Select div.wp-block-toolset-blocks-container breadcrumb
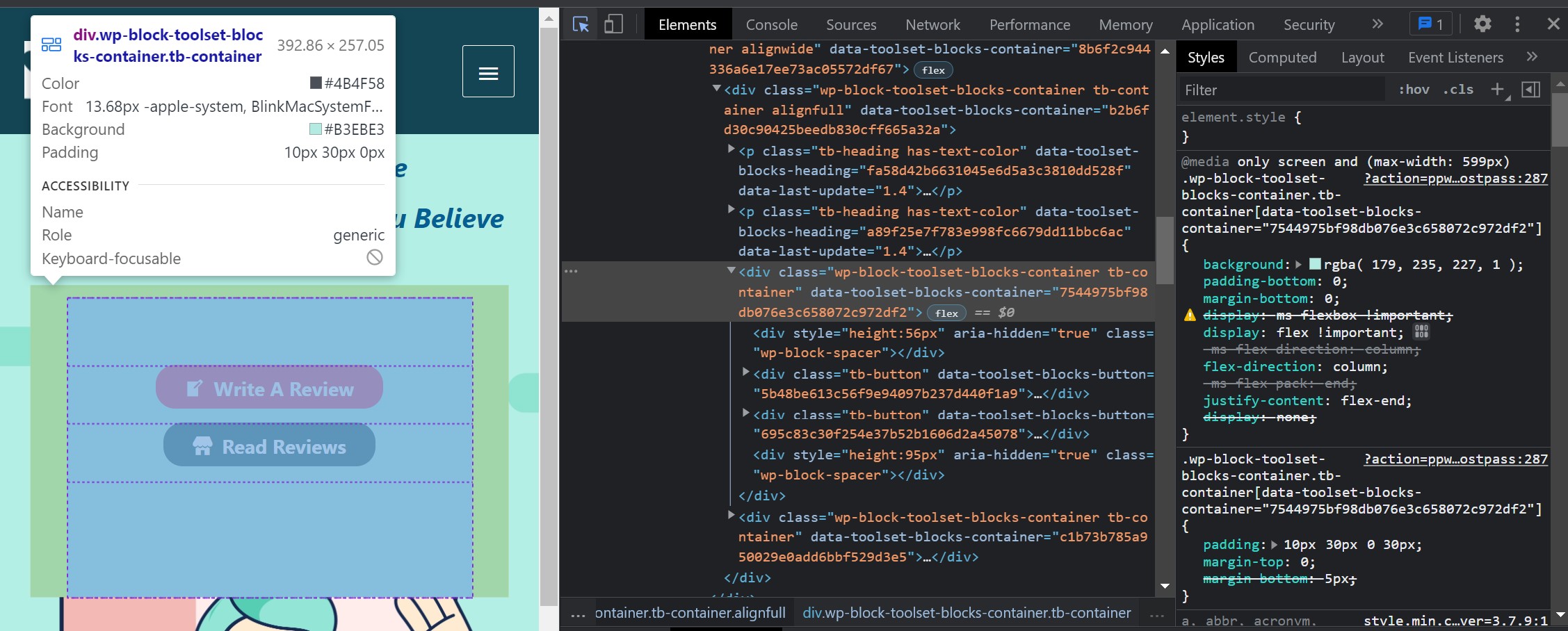 pyautogui.click(x=967, y=613)
